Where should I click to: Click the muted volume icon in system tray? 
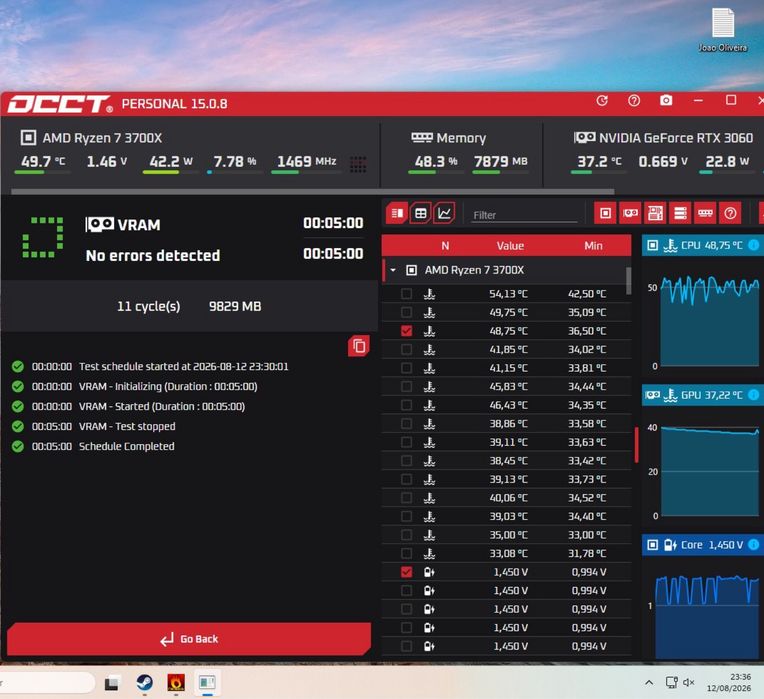pyautogui.click(x=688, y=682)
